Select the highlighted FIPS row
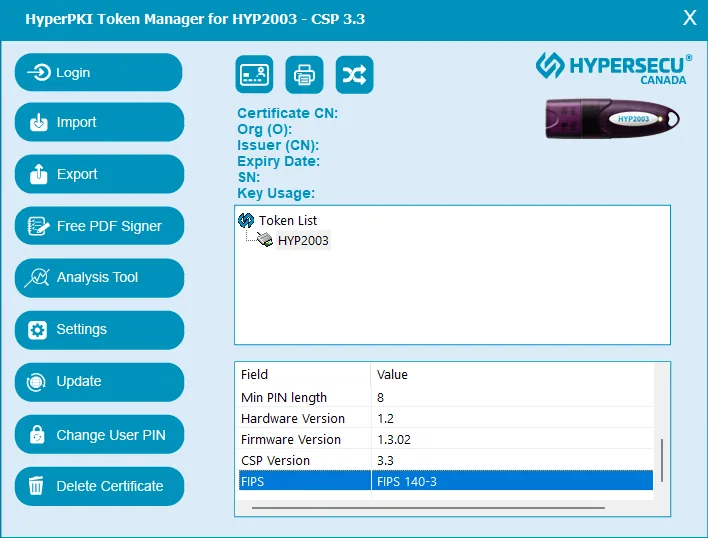Image resolution: width=708 pixels, height=538 pixels. coord(446,481)
